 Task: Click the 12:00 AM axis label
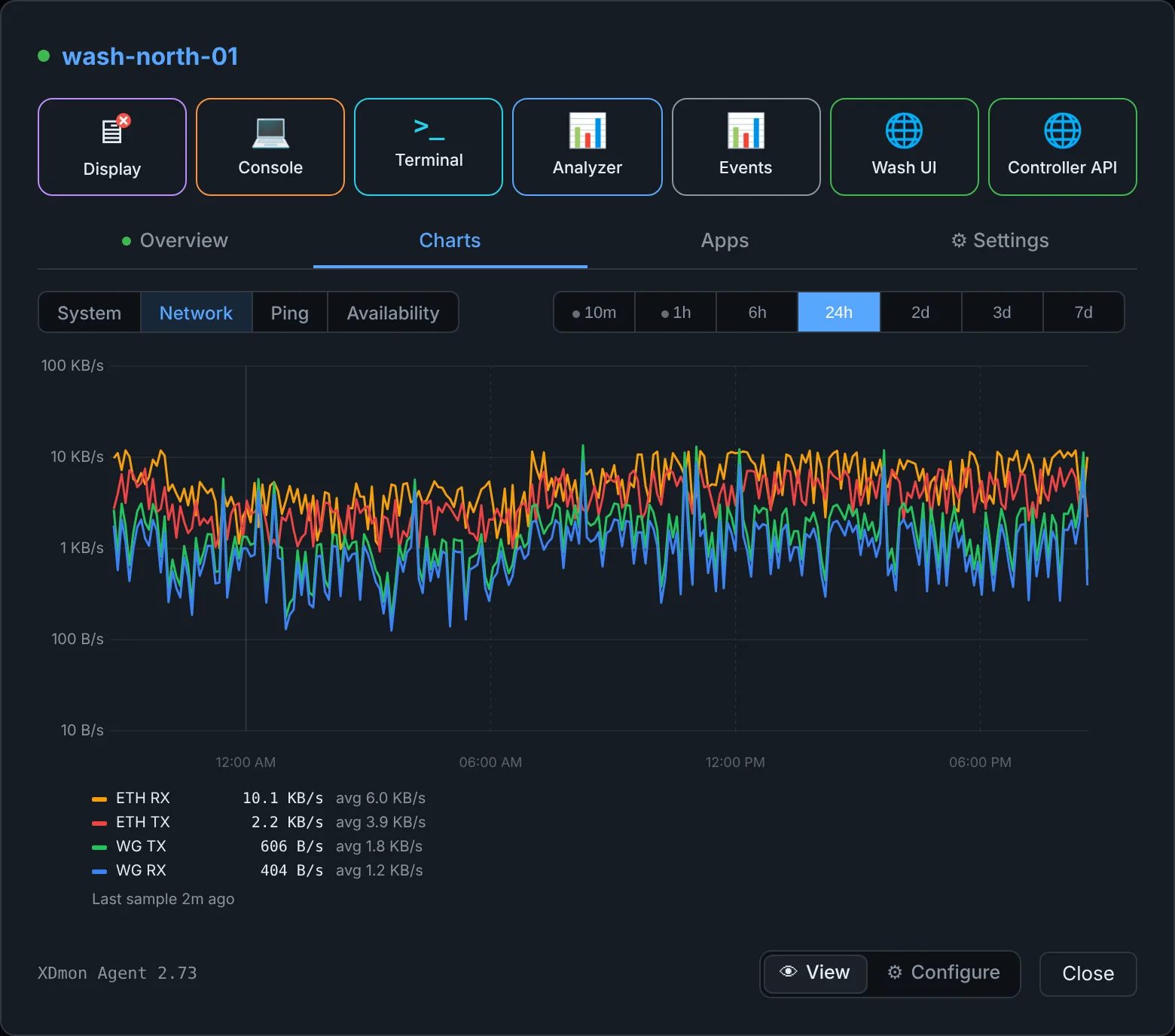pos(246,762)
